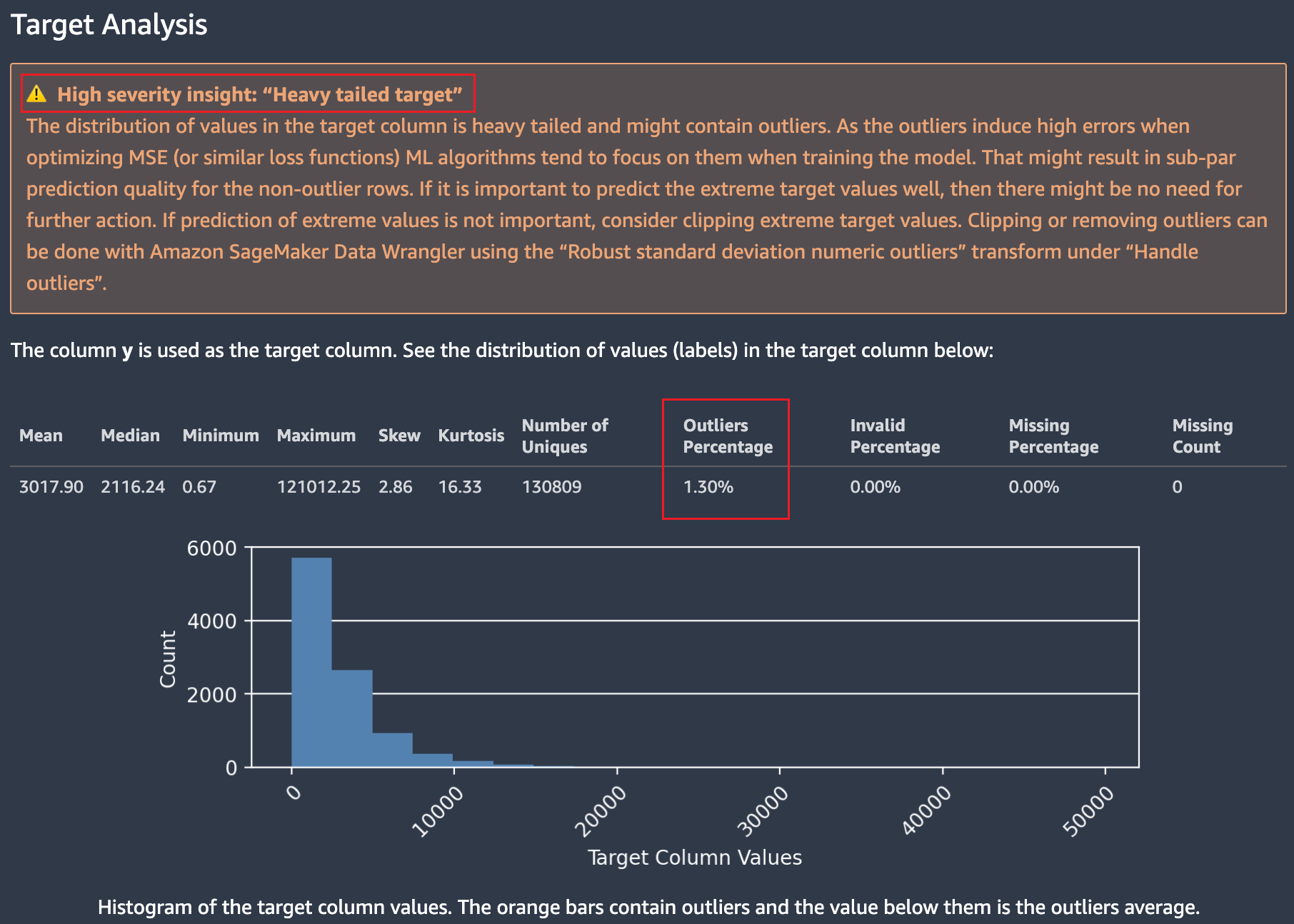This screenshot has height=924, width=1294.
Task: Select the Invalid Percentage column header
Action: coord(894,436)
